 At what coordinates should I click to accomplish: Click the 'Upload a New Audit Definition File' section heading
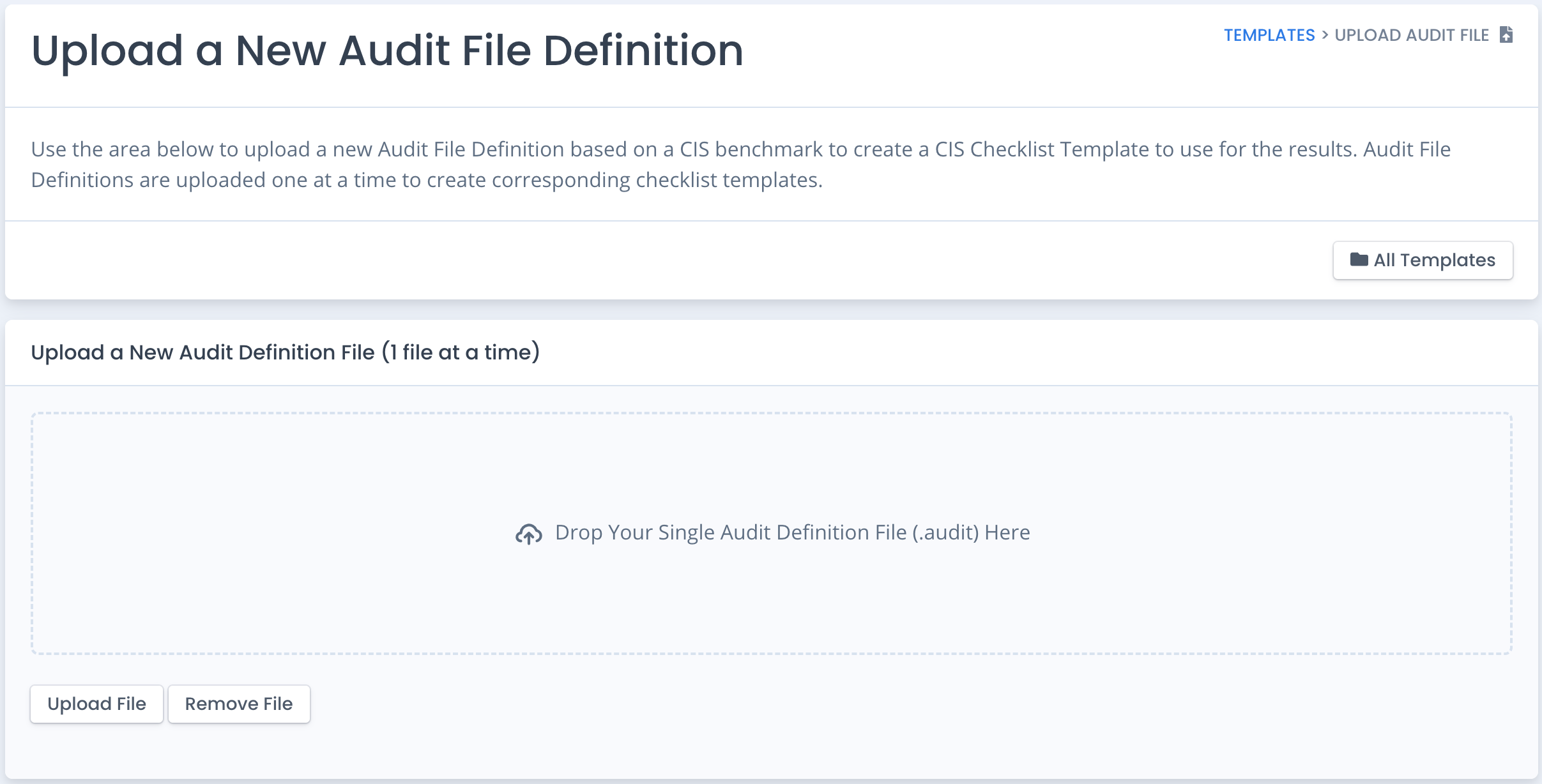pos(202,352)
